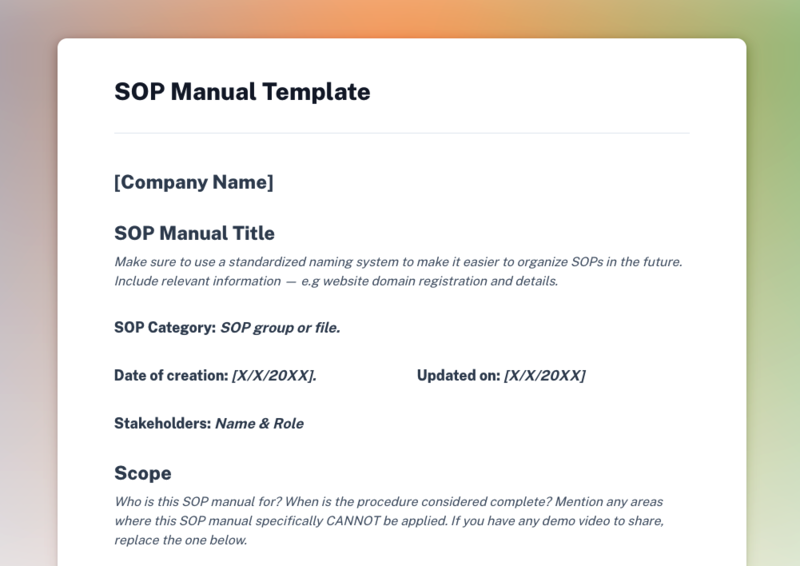
Task: Click the "Stakeholders:" label
Action: [163, 423]
